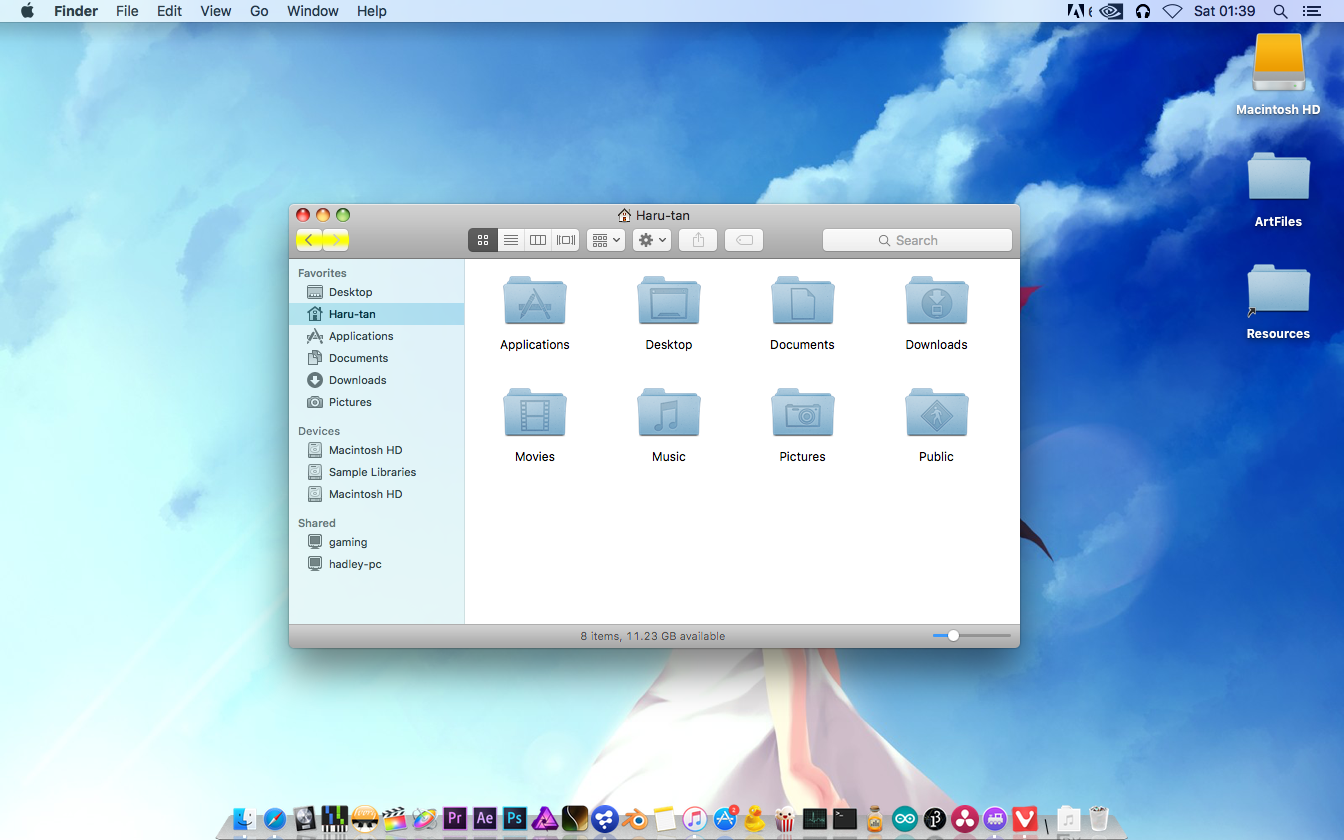
Task: Open the View menu
Action: click(x=215, y=11)
